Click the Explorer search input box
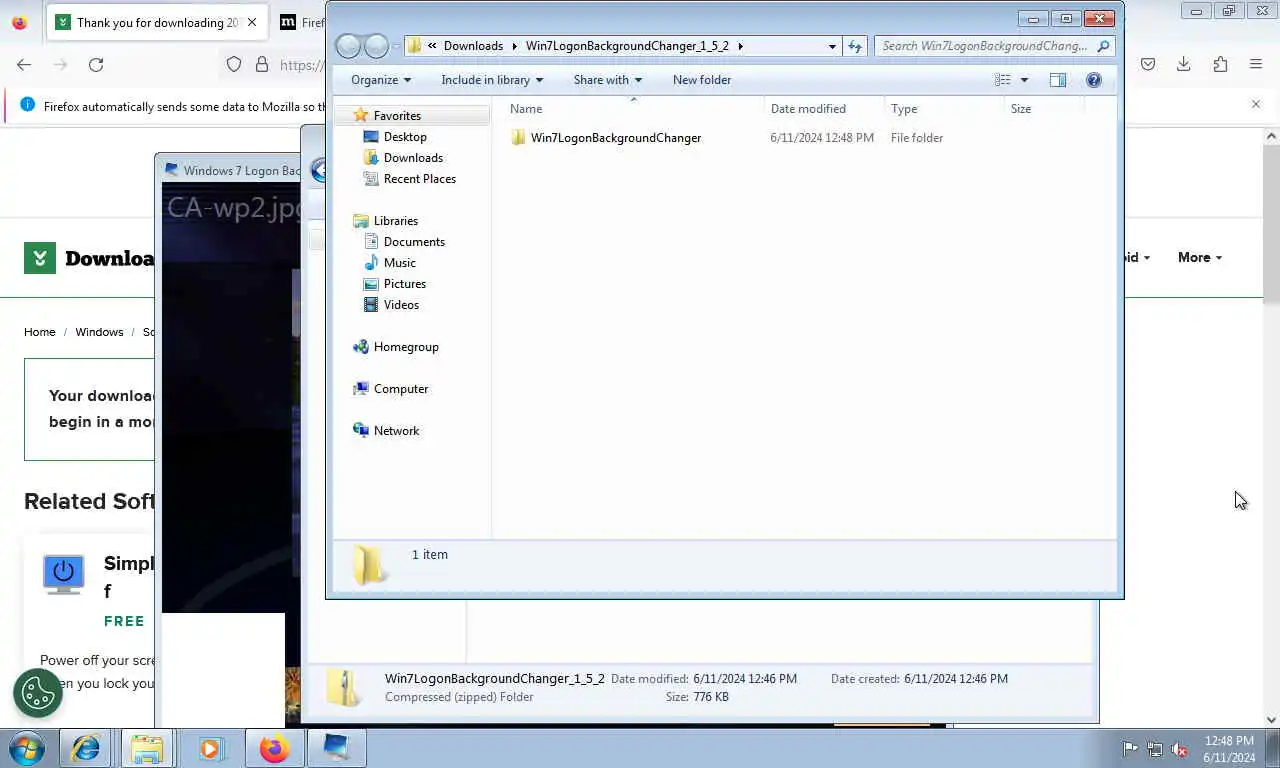Viewport: 1280px width, 768px height. tap(984, 46)
